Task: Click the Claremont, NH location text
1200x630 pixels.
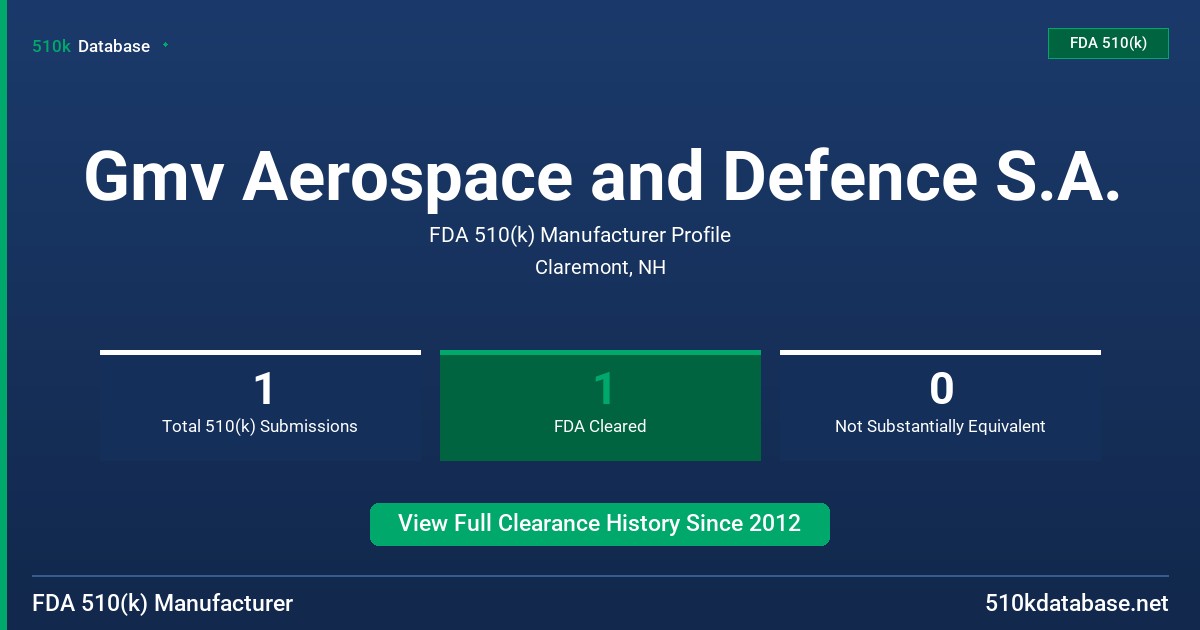Action: (600, 268)
